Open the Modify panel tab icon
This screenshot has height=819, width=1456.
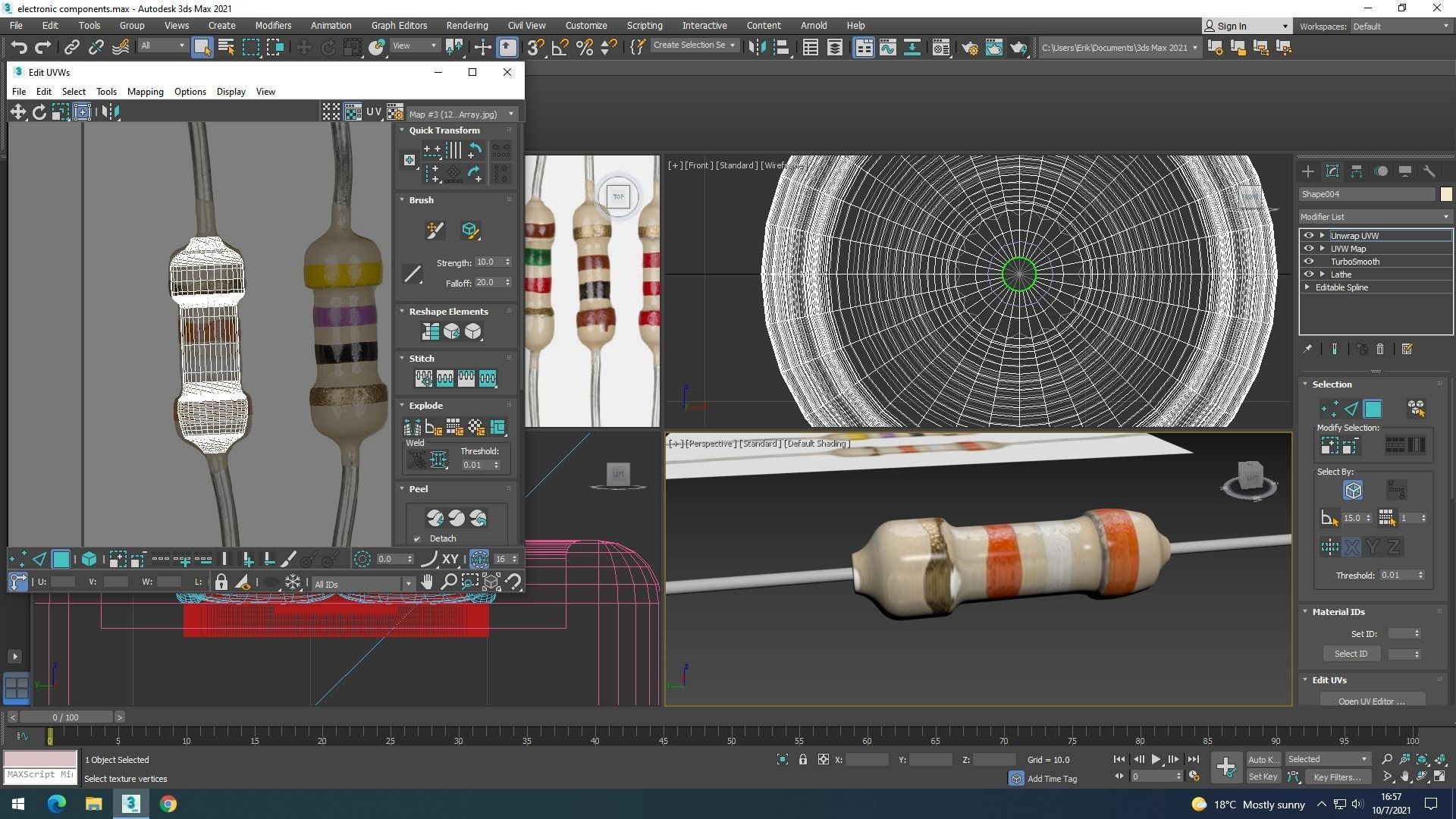click(x=1332, y=171)
